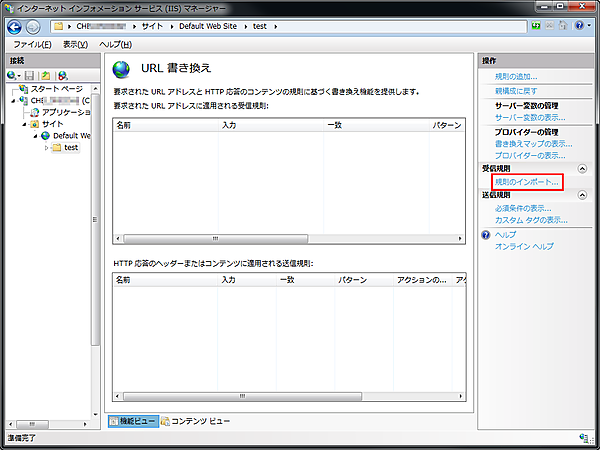Click the status bar icon at bottom right
The width and height of the screenshot is (600, 450).
pyautogui.click(x=583, y=438)
